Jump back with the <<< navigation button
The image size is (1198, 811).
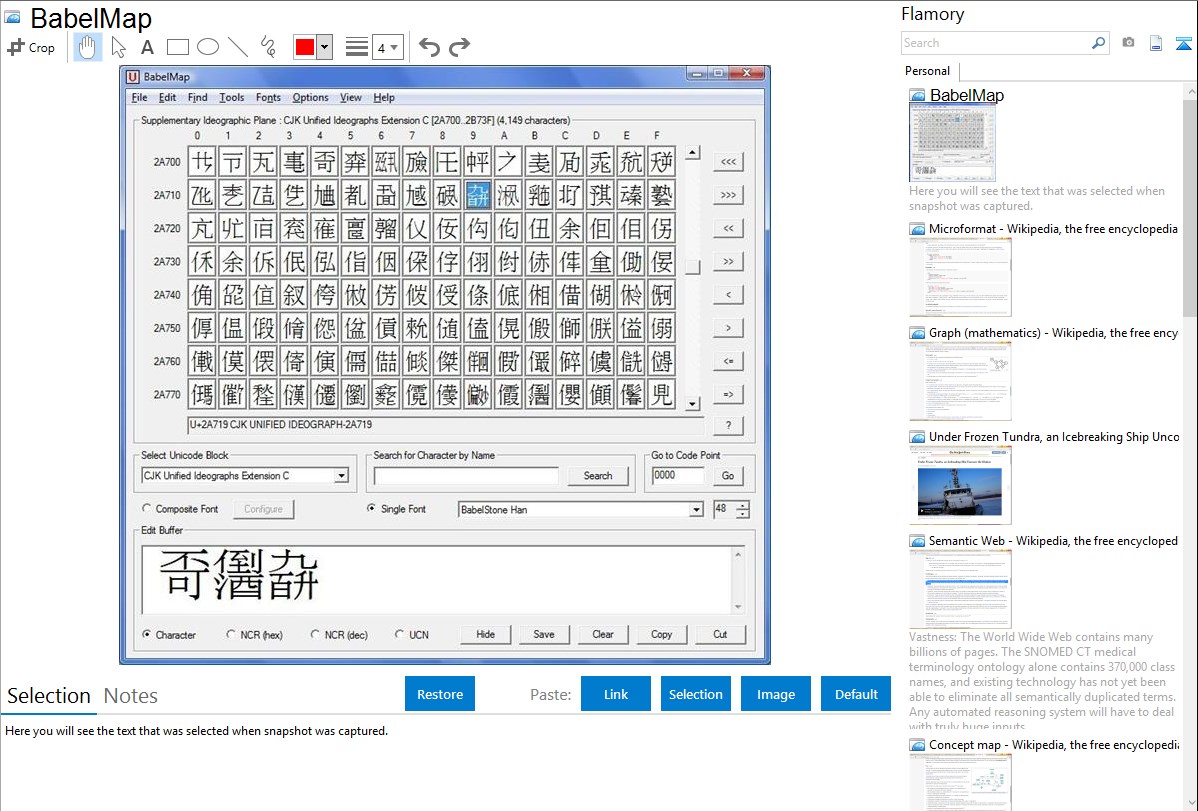[728, 162]
